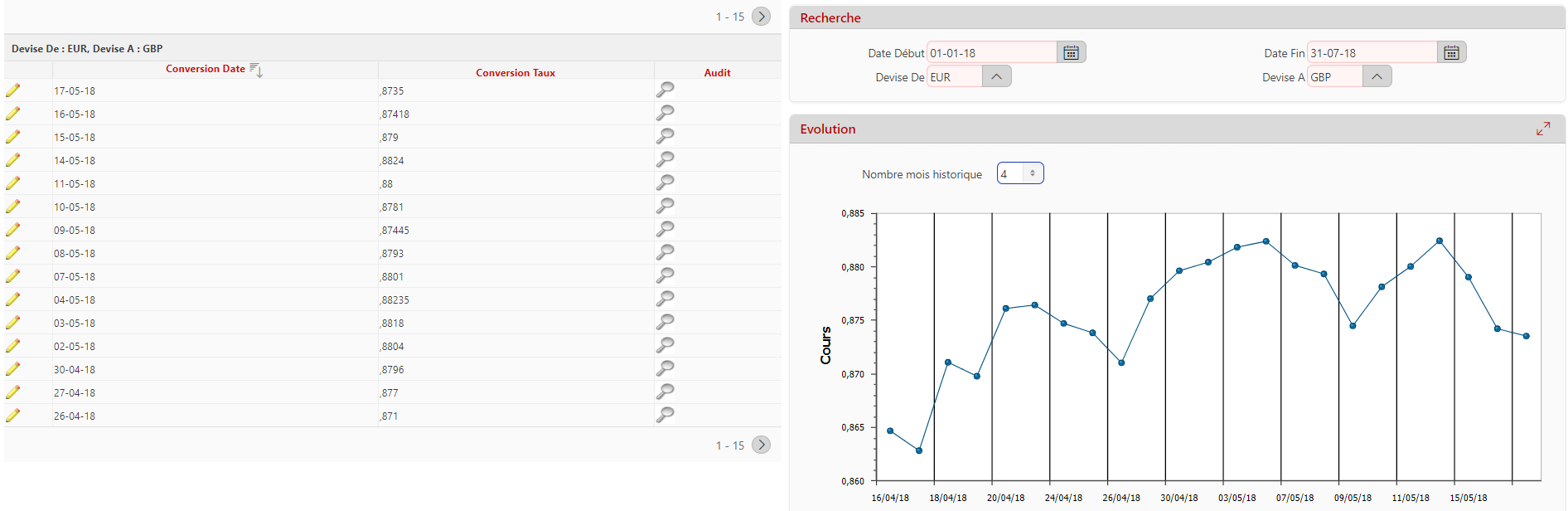Go to next page at top of table
The width and height of the screenshot is (1568, 511).
[x=761, y=17]
